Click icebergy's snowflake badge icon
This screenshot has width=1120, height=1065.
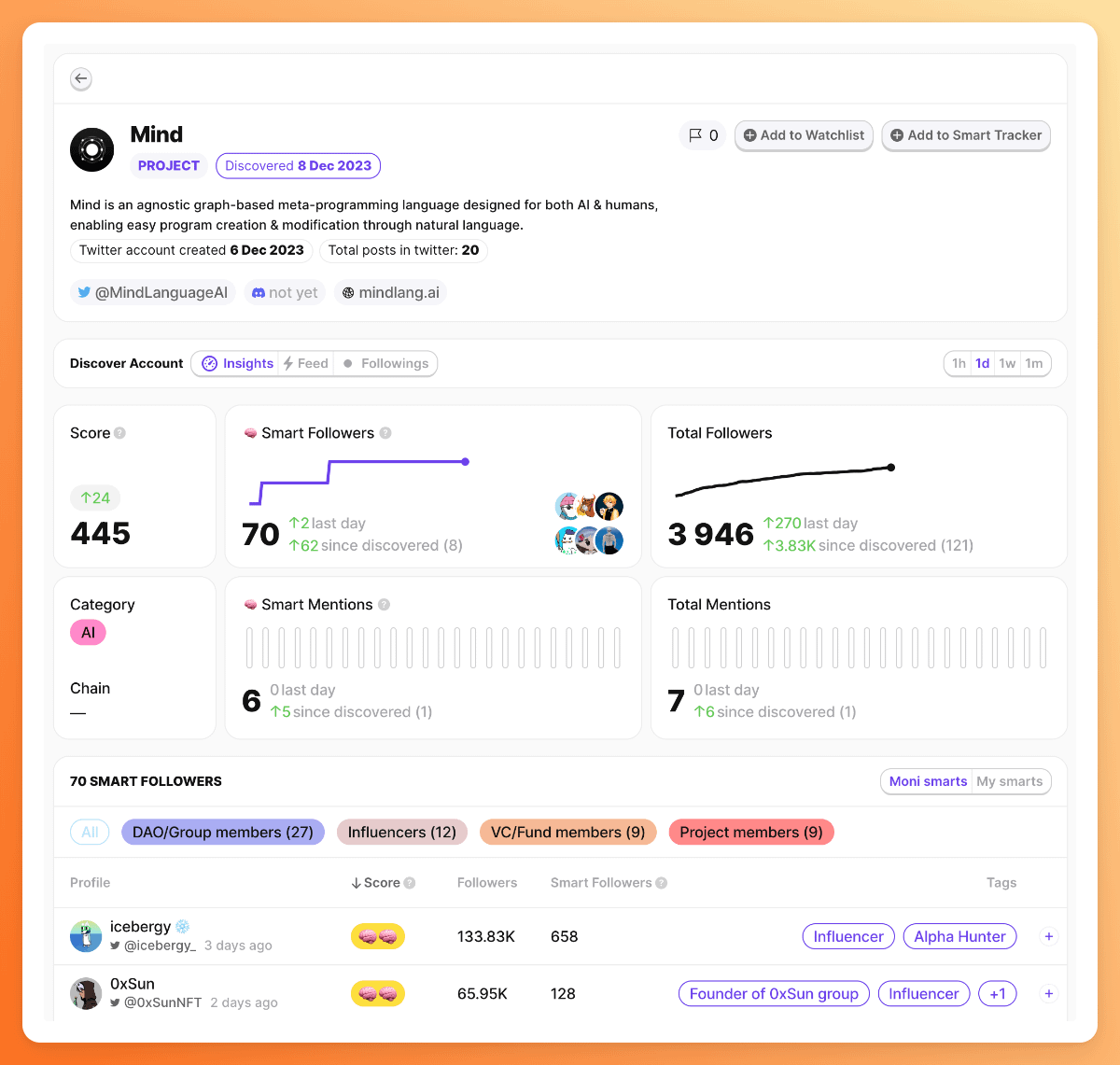[183, 927]
